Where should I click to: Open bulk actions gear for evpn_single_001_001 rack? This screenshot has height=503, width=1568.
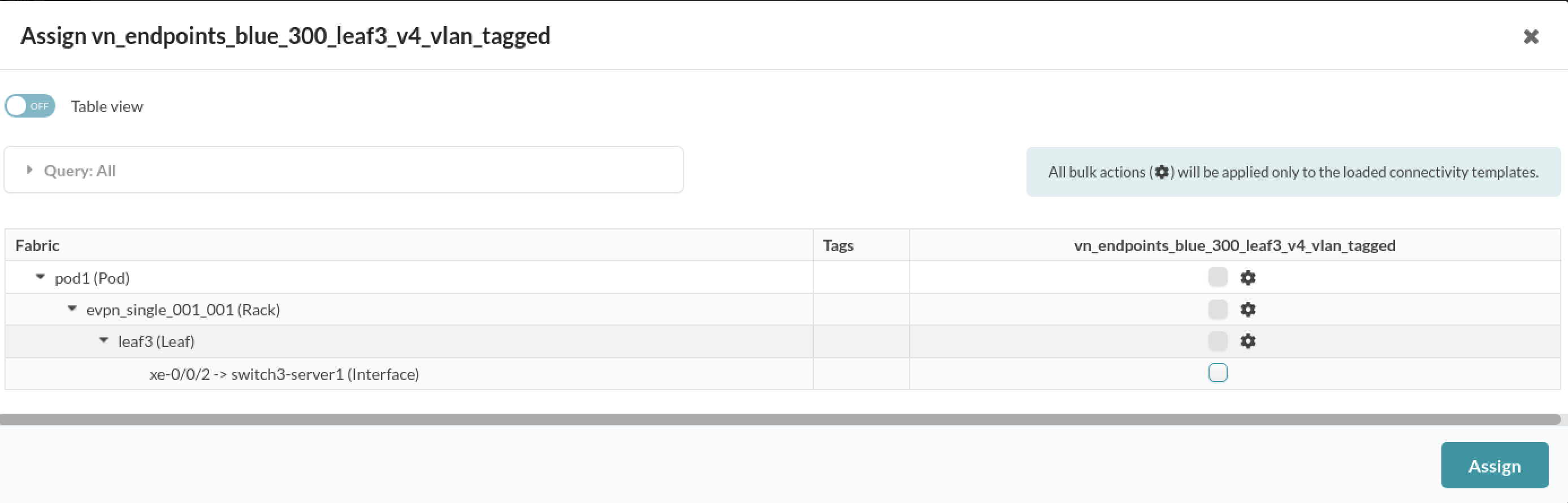1248,309
